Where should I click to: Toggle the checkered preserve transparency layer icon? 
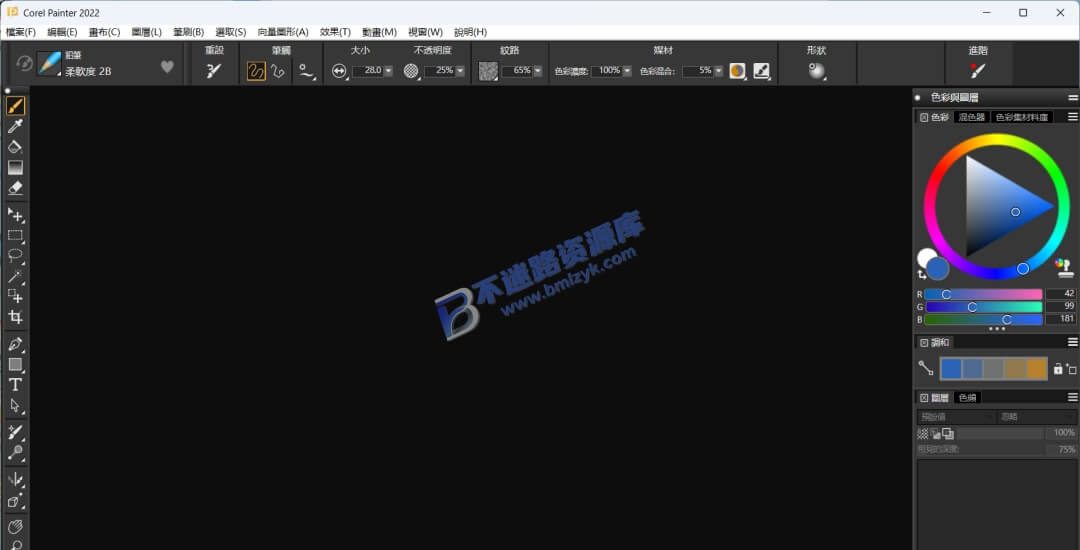[x=923, y=433]
